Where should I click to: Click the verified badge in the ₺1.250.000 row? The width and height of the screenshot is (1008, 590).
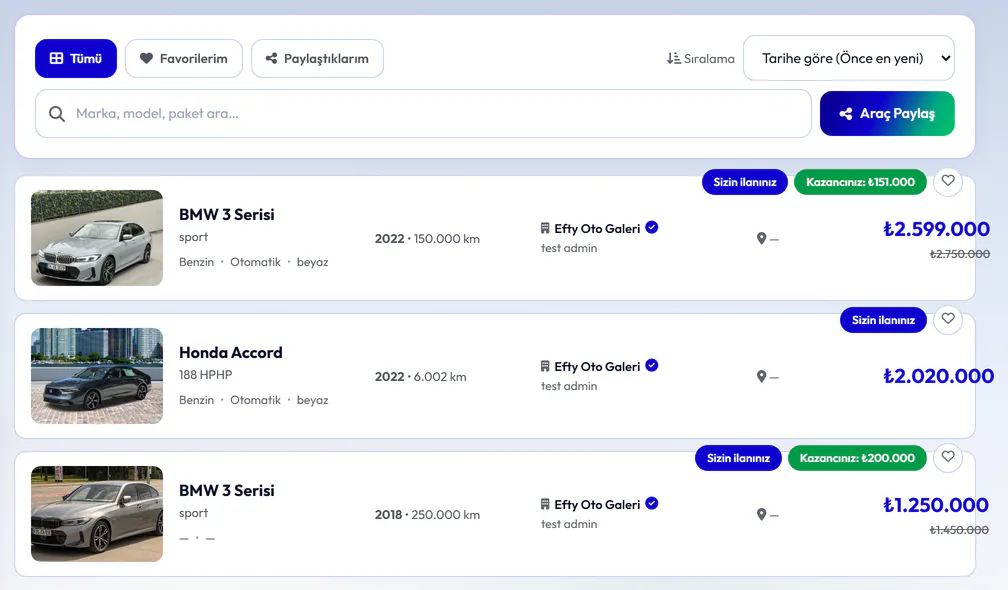tap(652, 503)
